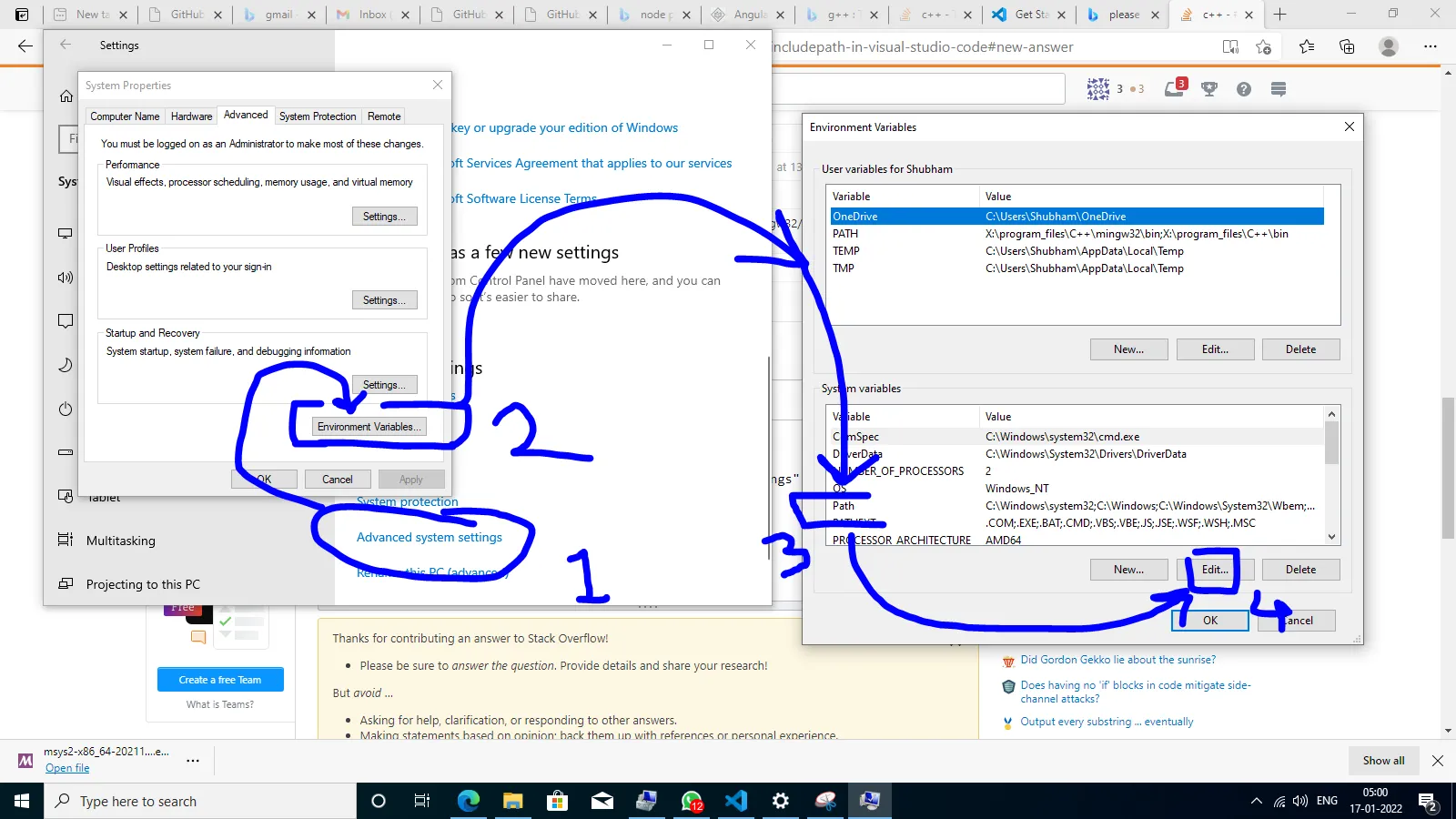Click Show all downloads button
The image size is (1456, 819).
pyautogui.click(x=1383, y=761)
